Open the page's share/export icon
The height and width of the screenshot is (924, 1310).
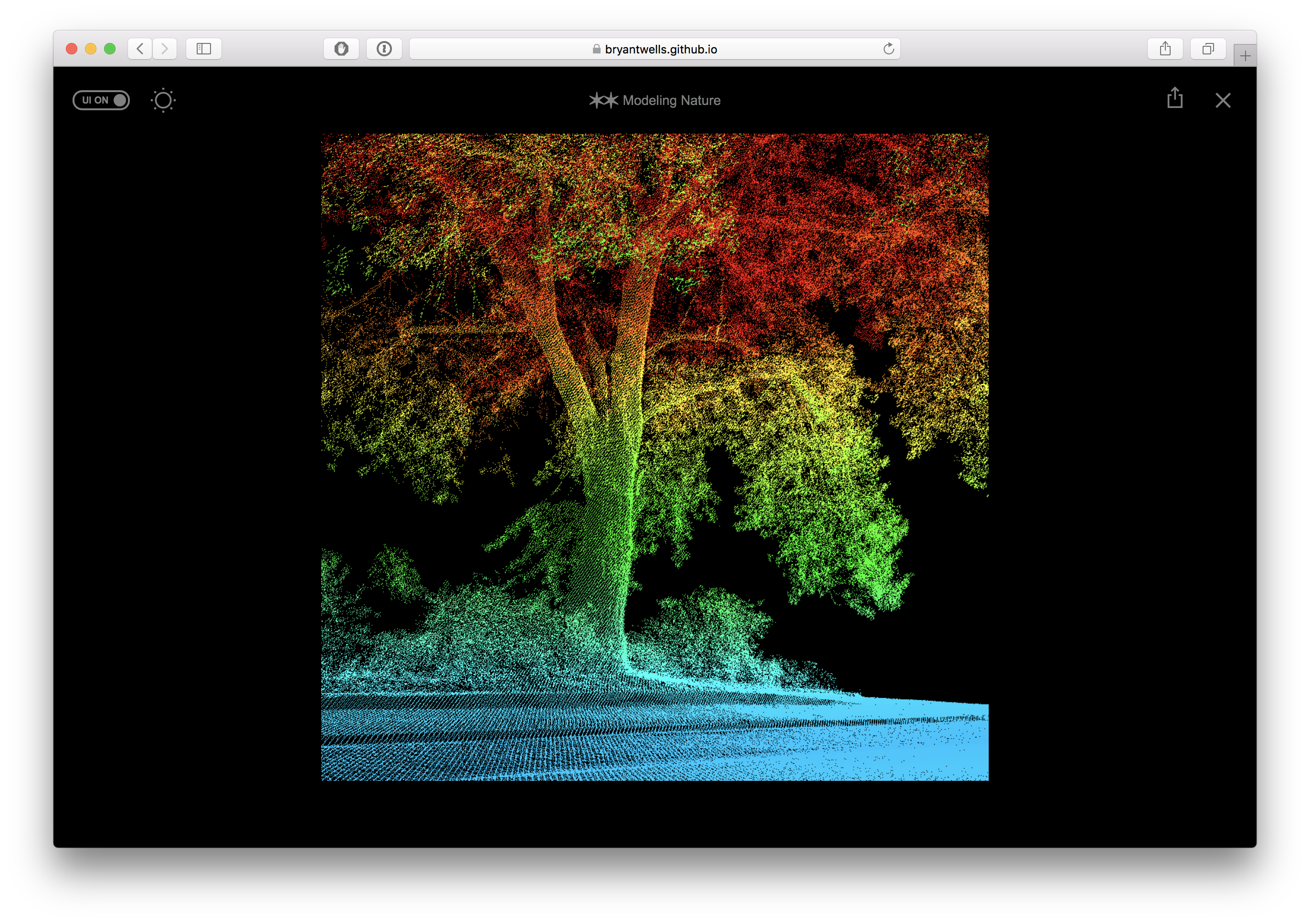[1175, 98]
